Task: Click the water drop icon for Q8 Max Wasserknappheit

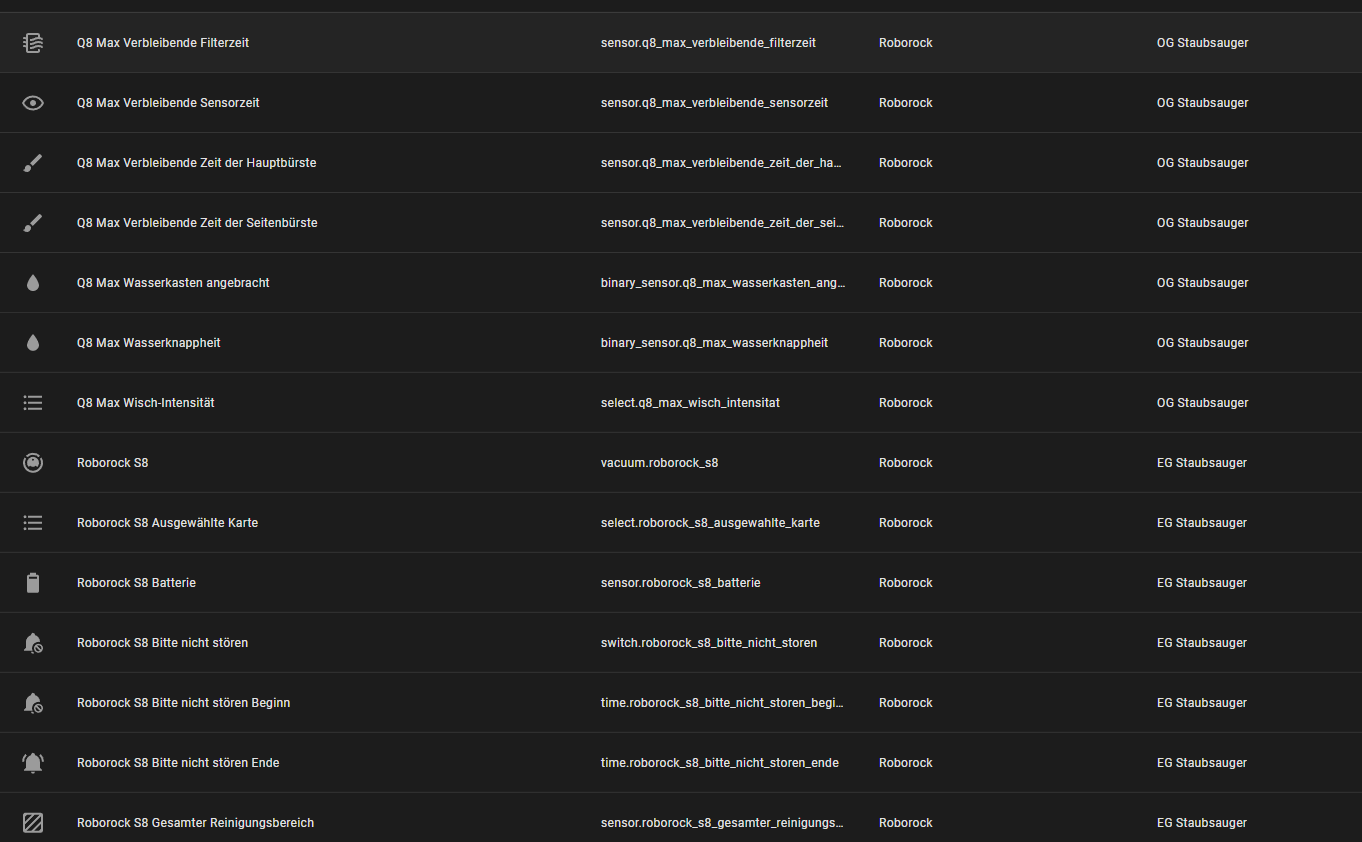Action: [x=33, y=343]
